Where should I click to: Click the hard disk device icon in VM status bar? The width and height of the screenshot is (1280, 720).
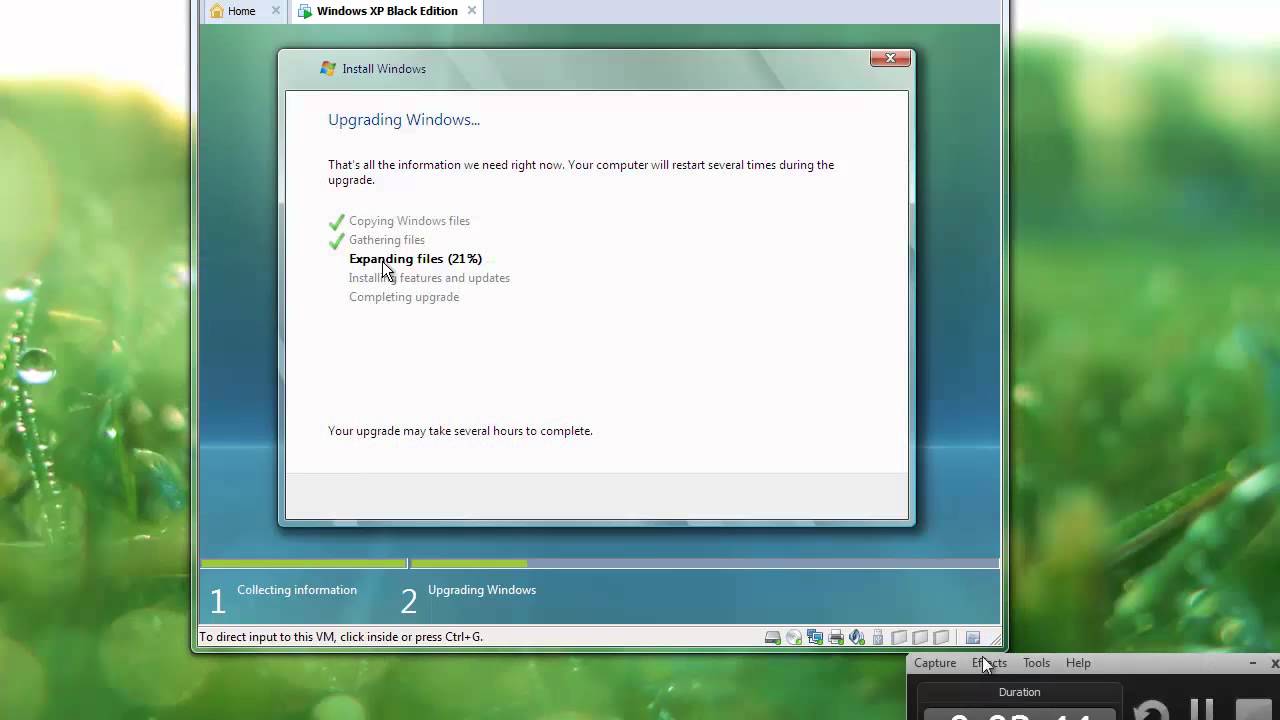(773, 638)
